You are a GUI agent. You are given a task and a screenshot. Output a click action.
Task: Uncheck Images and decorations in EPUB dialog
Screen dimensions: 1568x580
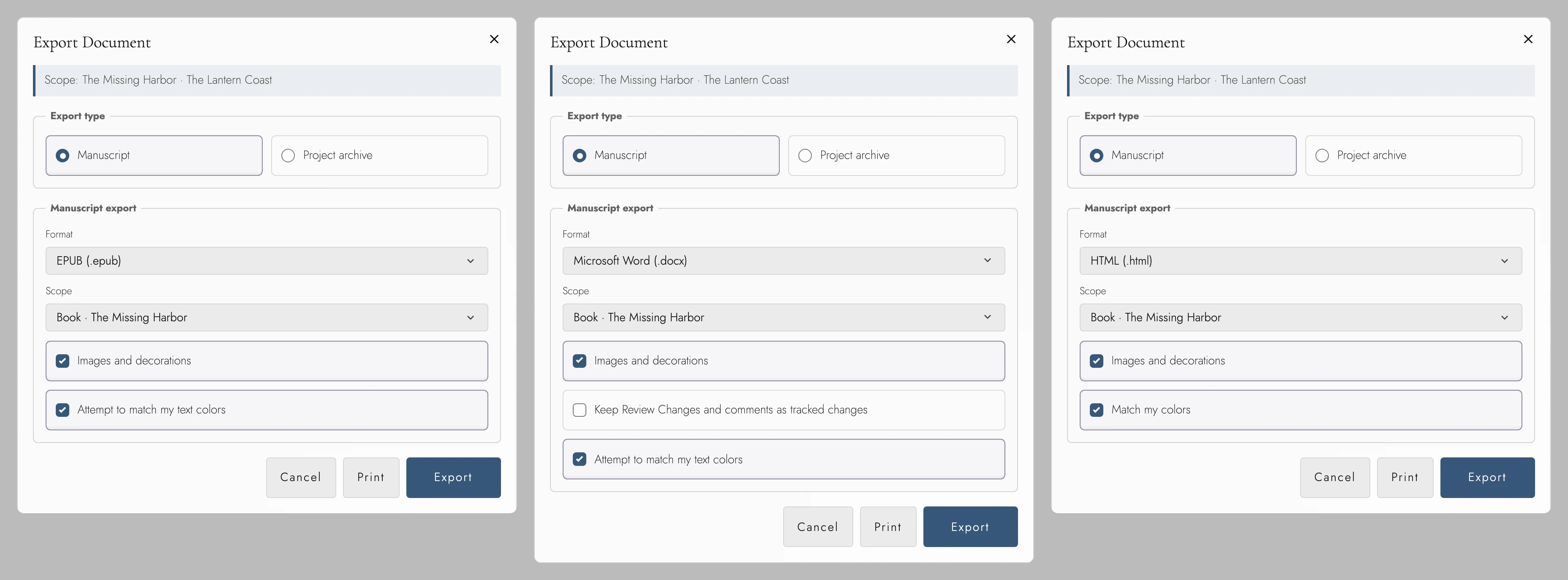(x=63, y=361)
